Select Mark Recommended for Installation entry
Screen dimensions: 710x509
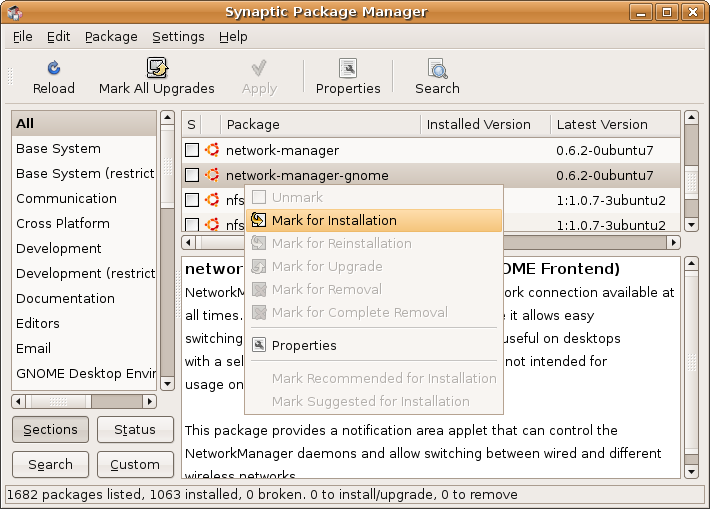click(374, 378)
